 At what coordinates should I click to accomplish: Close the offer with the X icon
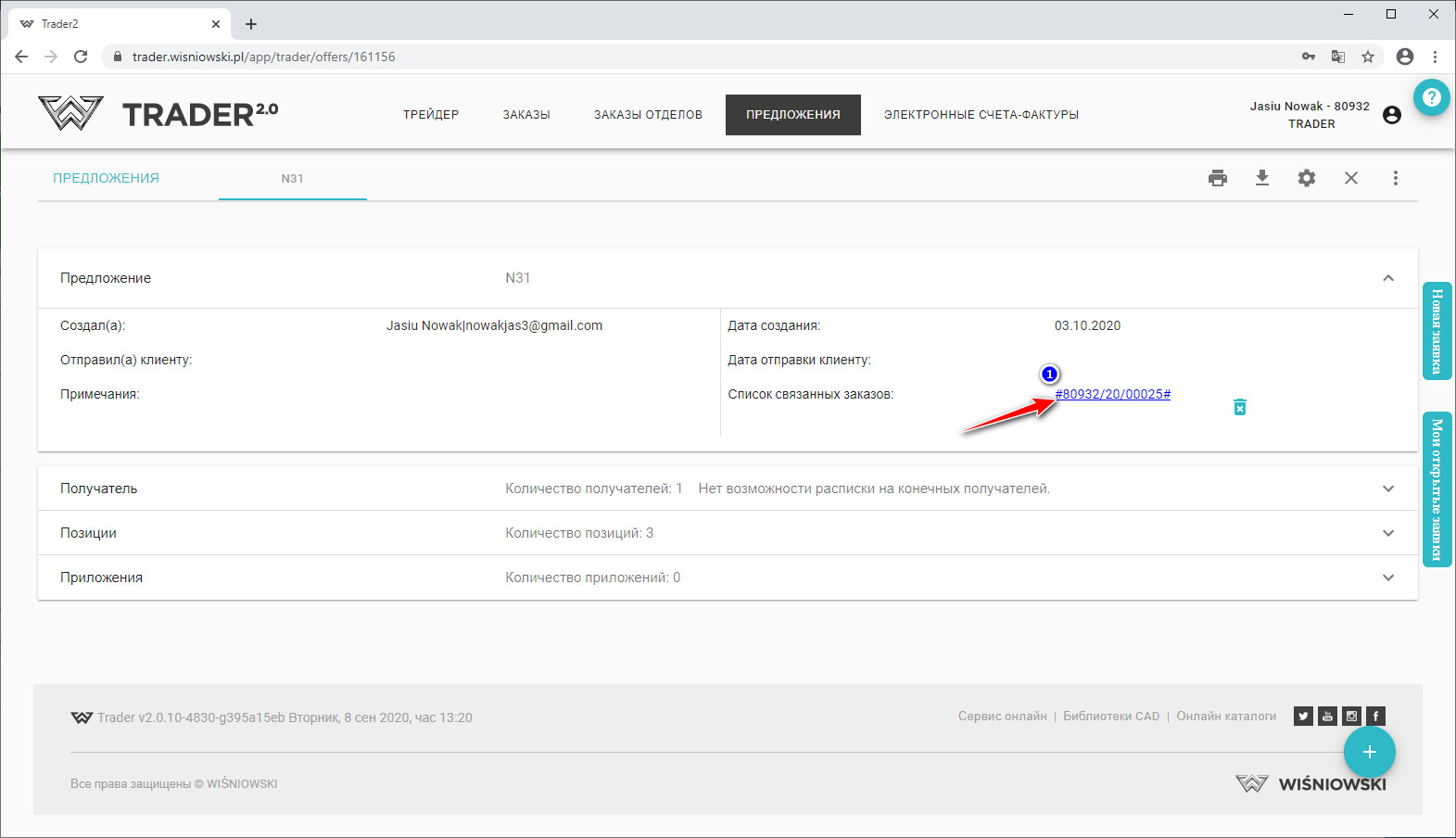(x=1351, y=178)
